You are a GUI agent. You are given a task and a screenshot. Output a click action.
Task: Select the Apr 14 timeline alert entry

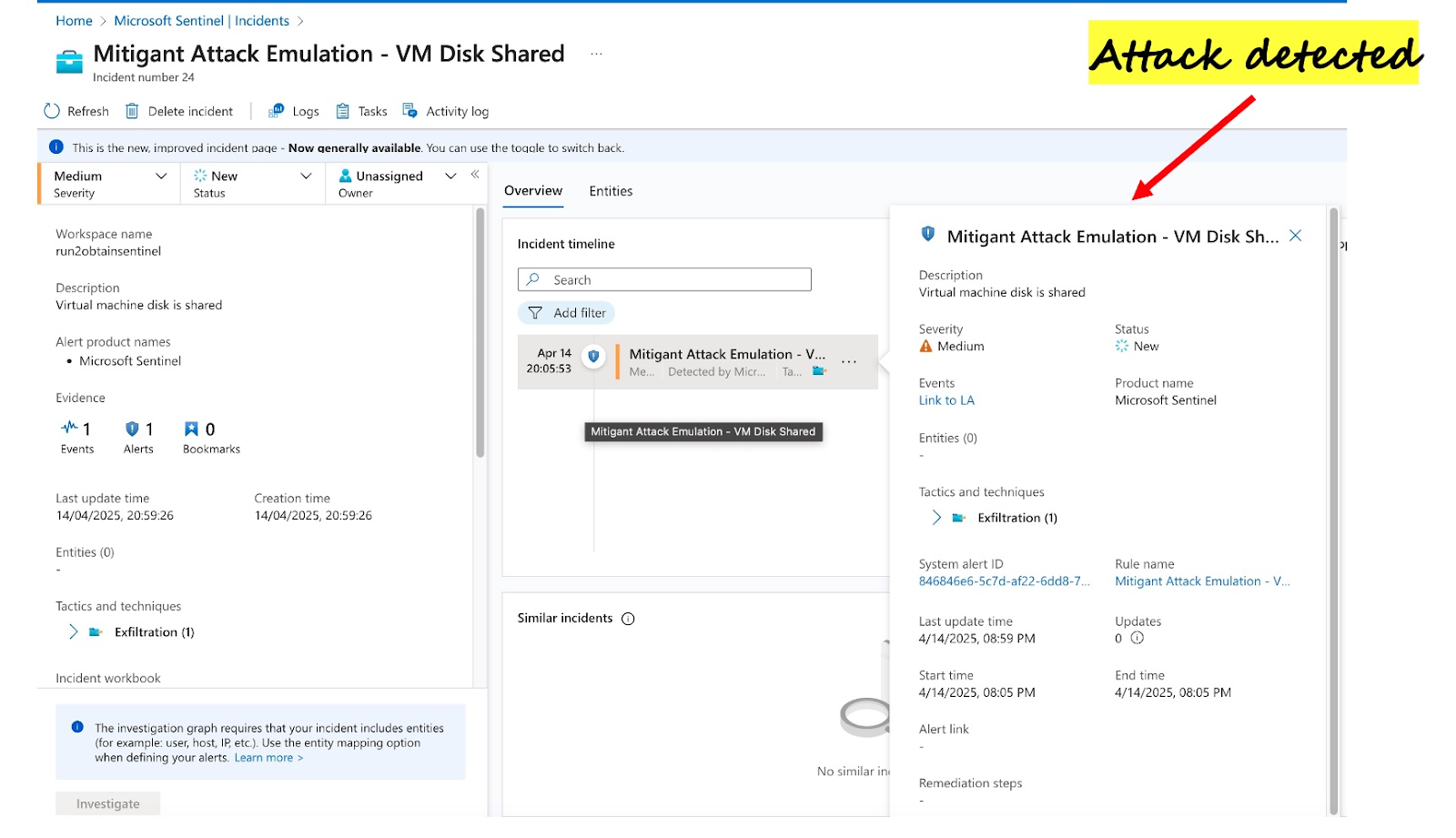(698, 362)
